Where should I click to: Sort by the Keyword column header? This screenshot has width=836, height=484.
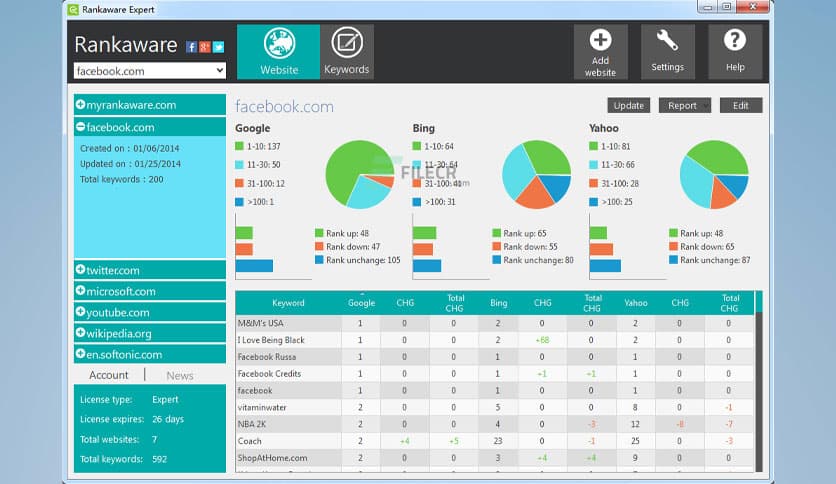coord(288,303)
